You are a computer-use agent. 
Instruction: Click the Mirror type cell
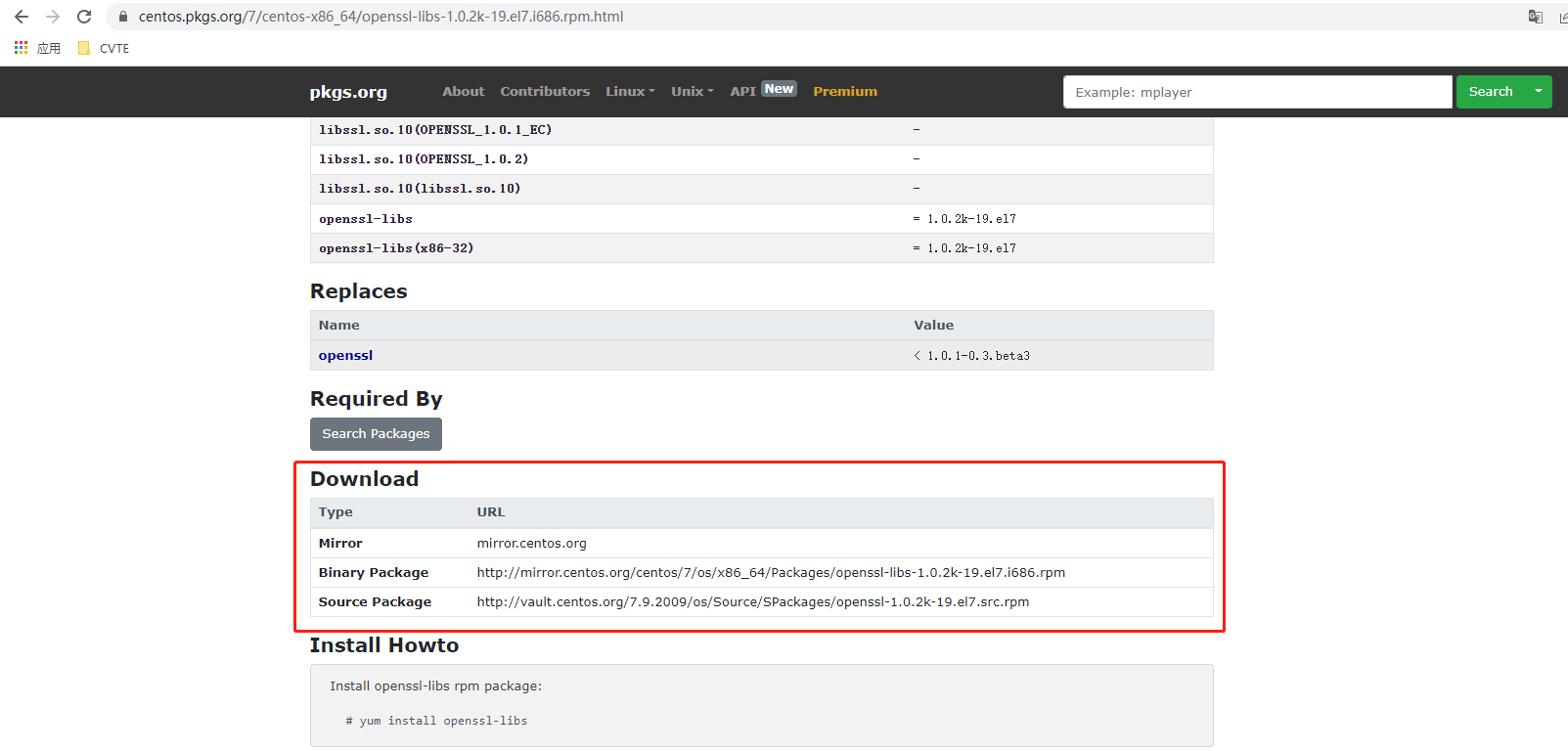pyautogui.click(x=340, y=544)
